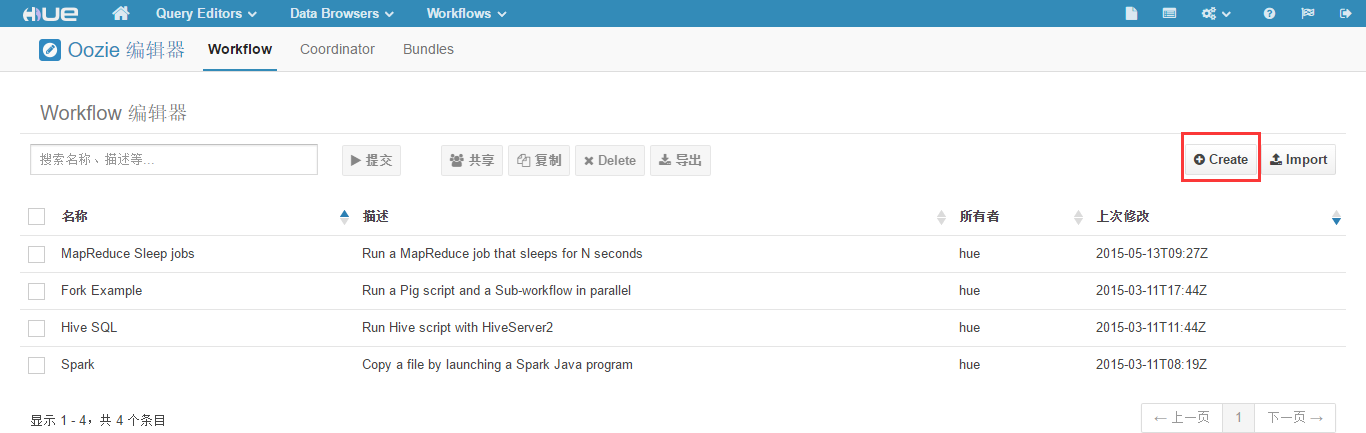Click 'Copy a file by launching a Spark Java program'
This screenshot has width=1366, height=433.
(497, 365)
